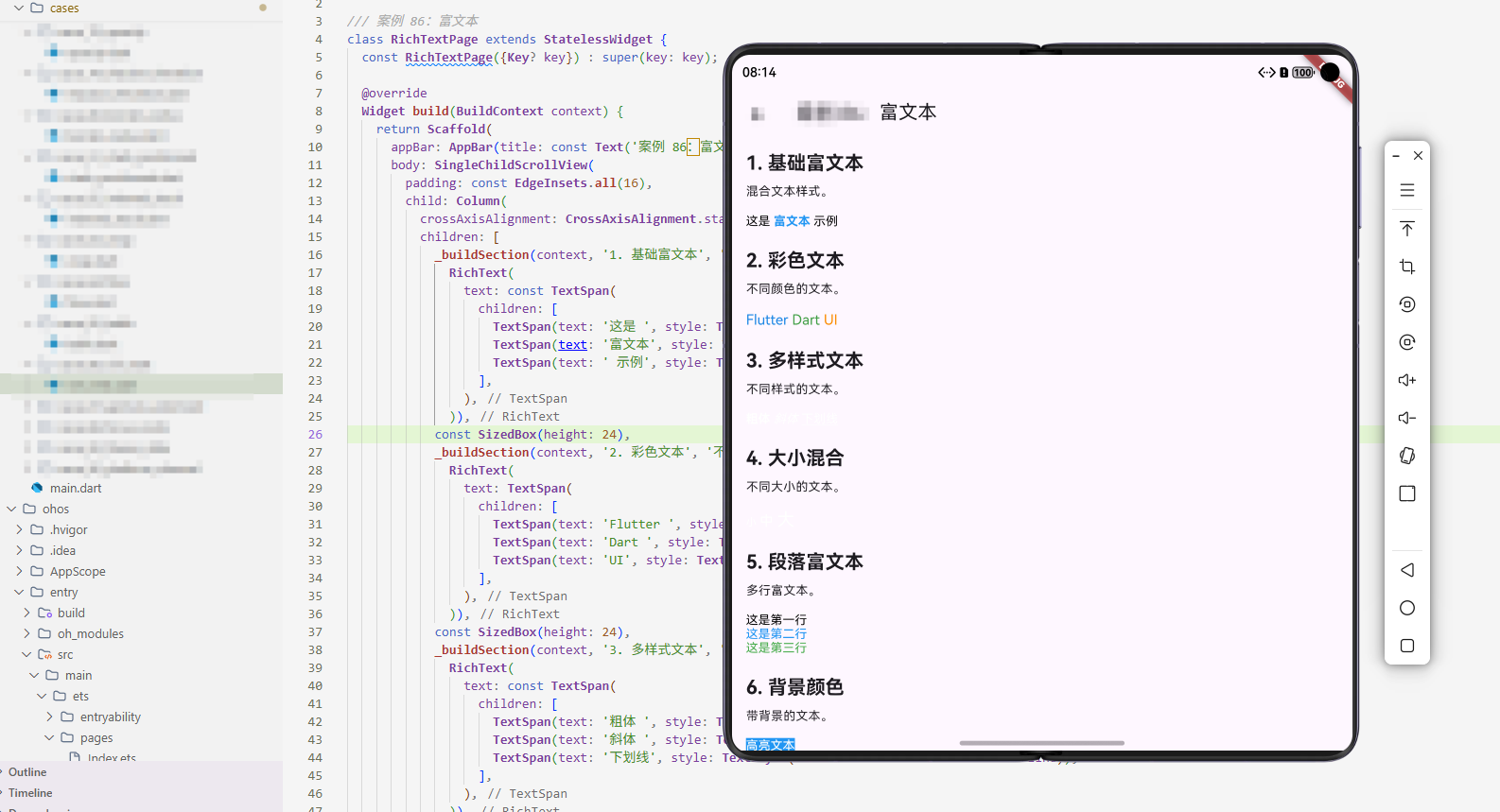Expand the entryability folder

tap(49, 717)
